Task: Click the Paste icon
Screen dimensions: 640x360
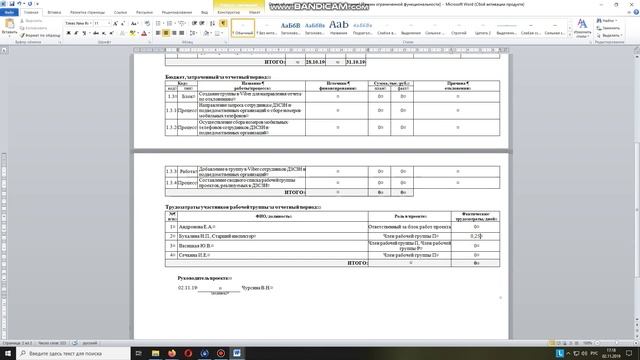Action: [x=9, y=24]
